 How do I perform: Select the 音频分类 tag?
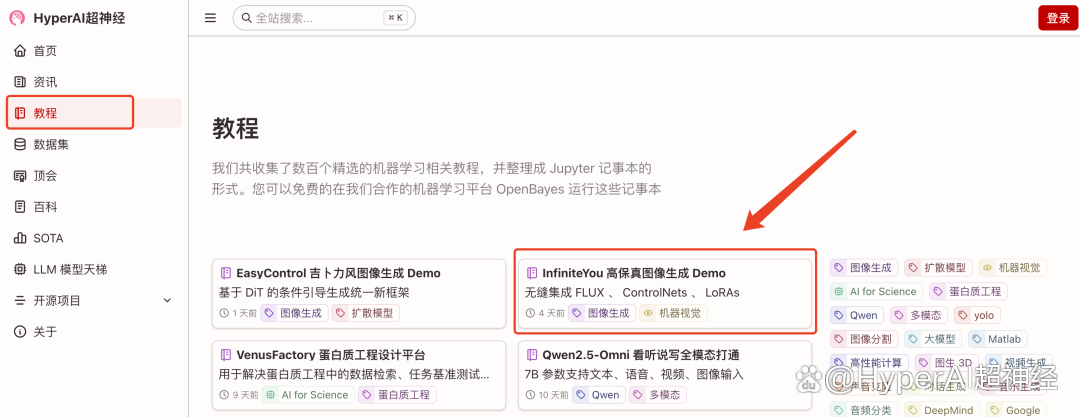coord(864,410)
